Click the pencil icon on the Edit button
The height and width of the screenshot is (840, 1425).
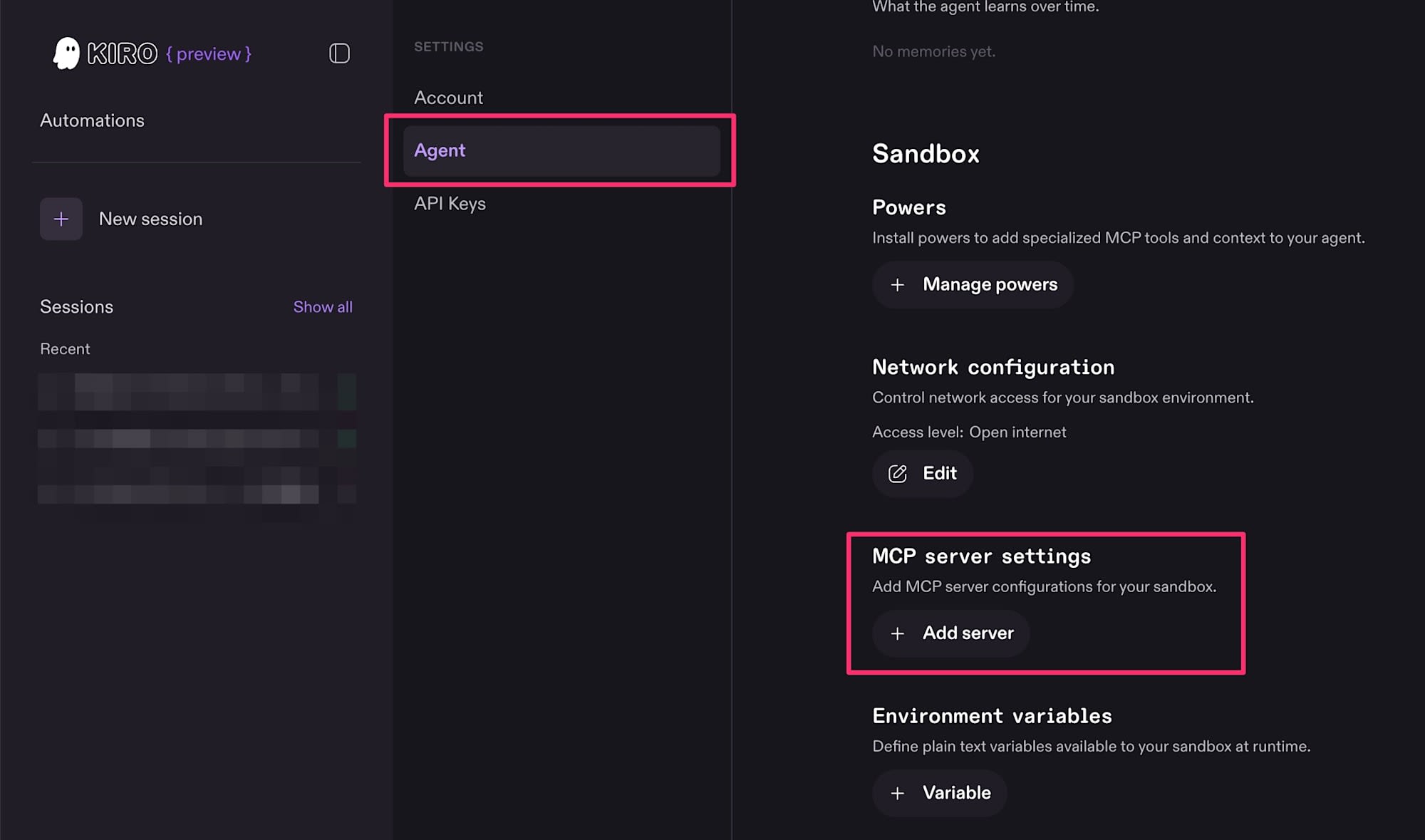tap(898, 474)
